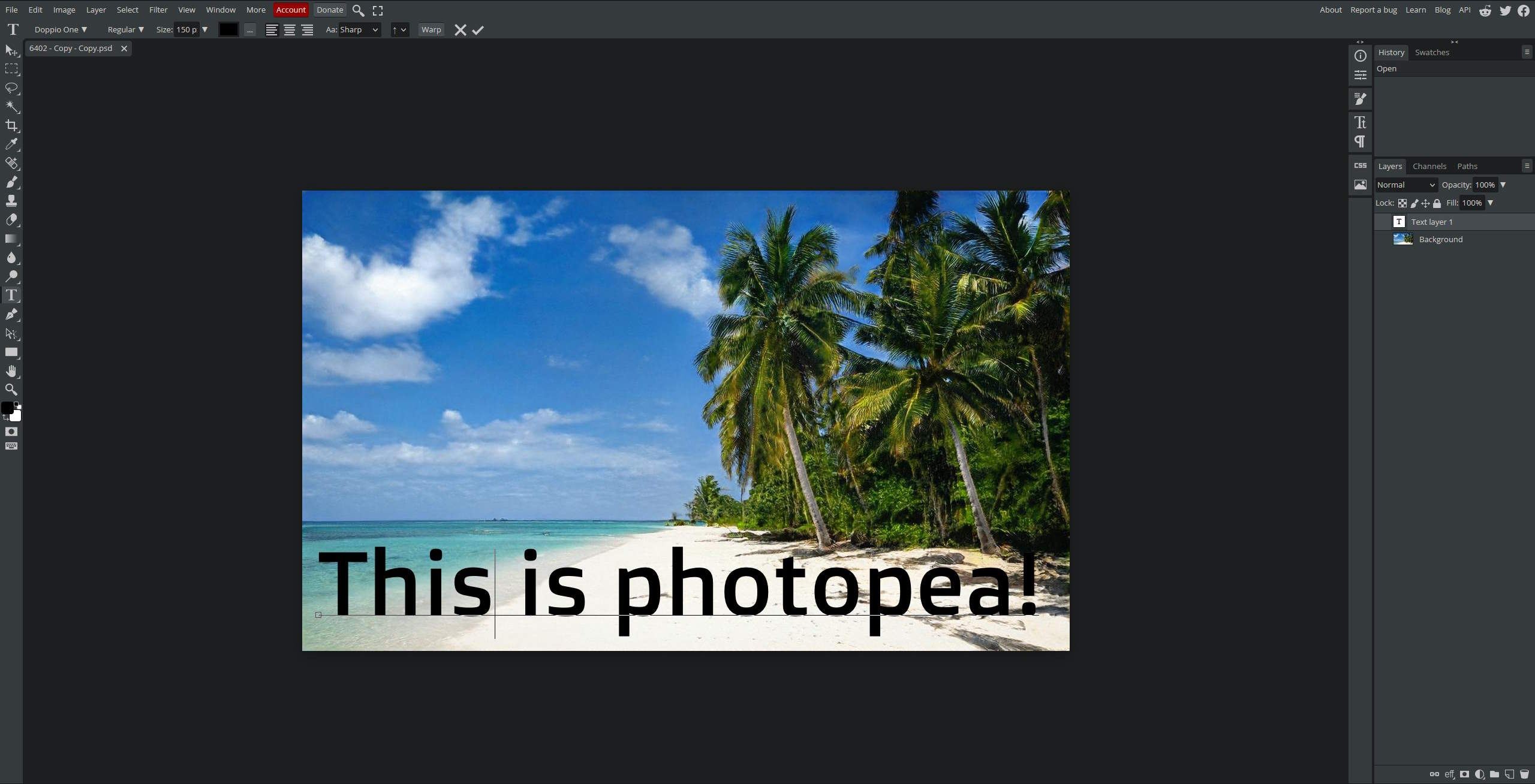
Task: Open layer effects (eff) menu
Action: tap(1449, 774)
